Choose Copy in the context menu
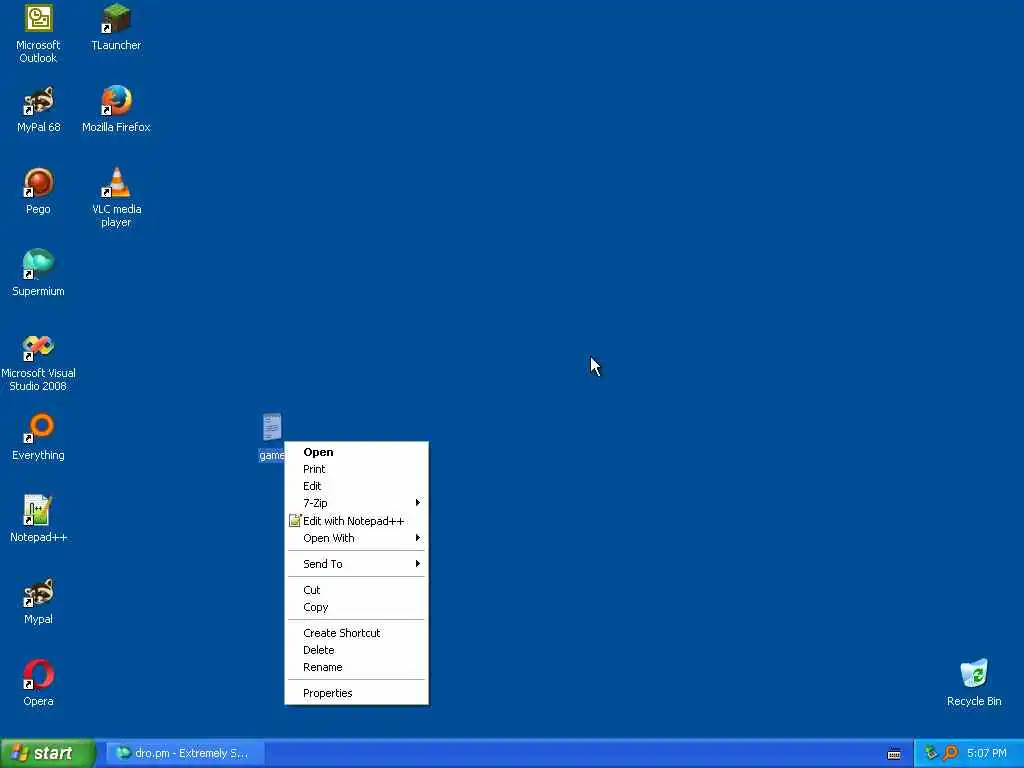 click(x=357, y=607)
